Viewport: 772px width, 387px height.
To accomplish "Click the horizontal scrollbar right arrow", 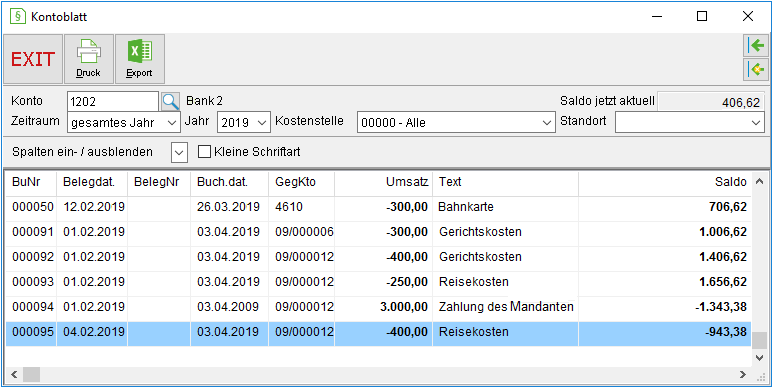I will [x=743, y=375].
